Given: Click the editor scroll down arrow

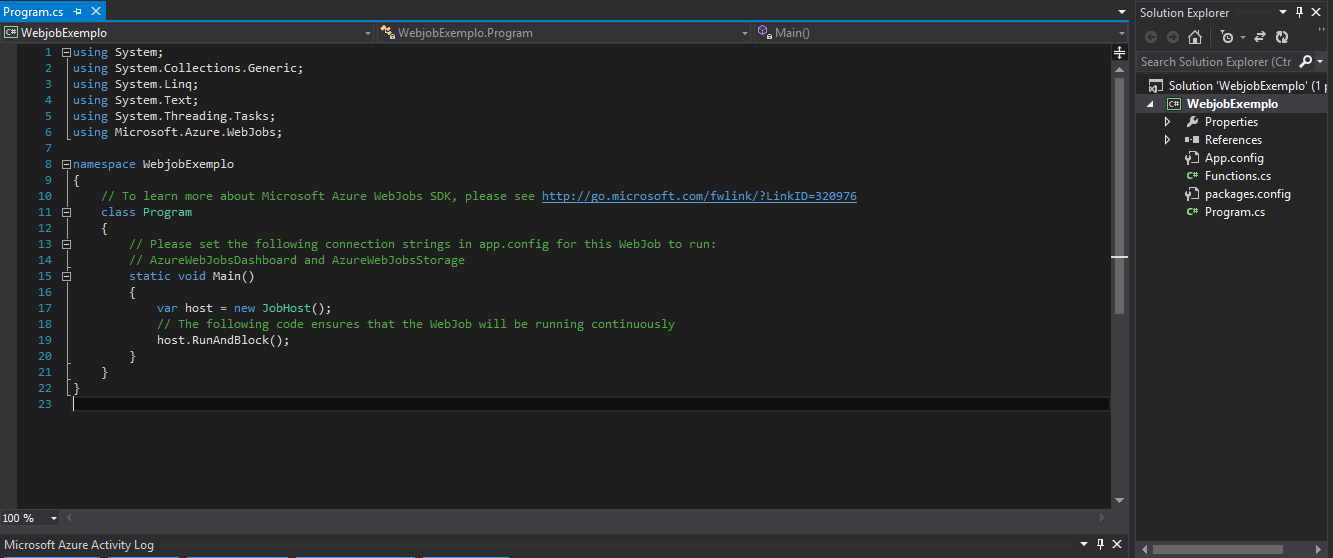Looking at the screenshot, I should pyautogui.click(x=1119, y=500).
